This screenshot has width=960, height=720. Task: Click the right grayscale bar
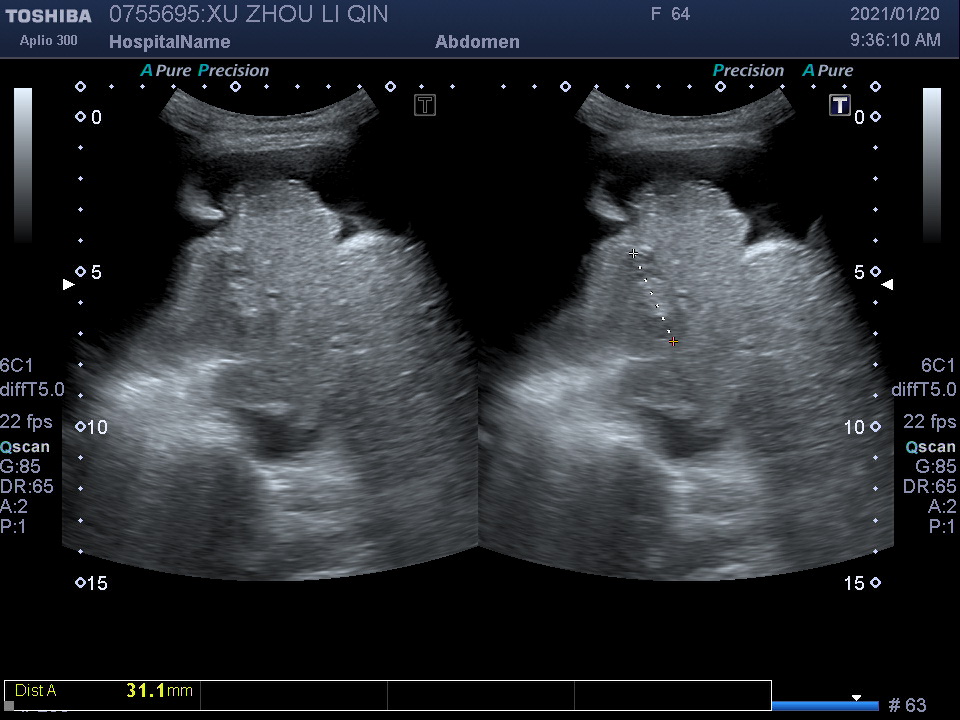(932, 165)
